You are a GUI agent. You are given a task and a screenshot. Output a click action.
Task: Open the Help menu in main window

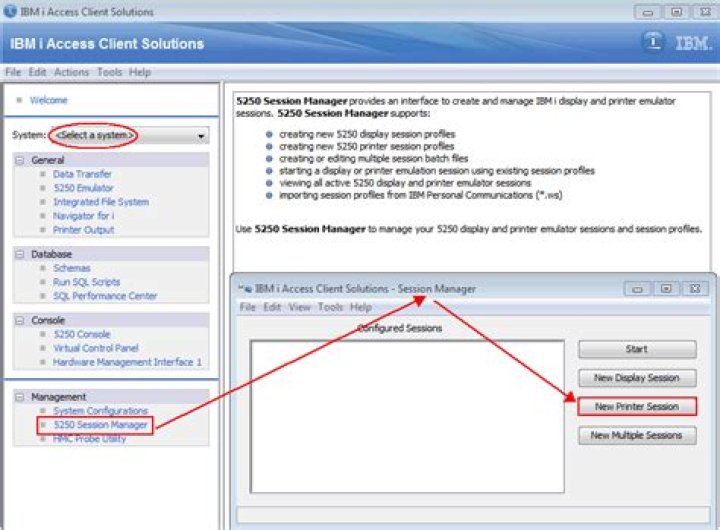[140, 72]
